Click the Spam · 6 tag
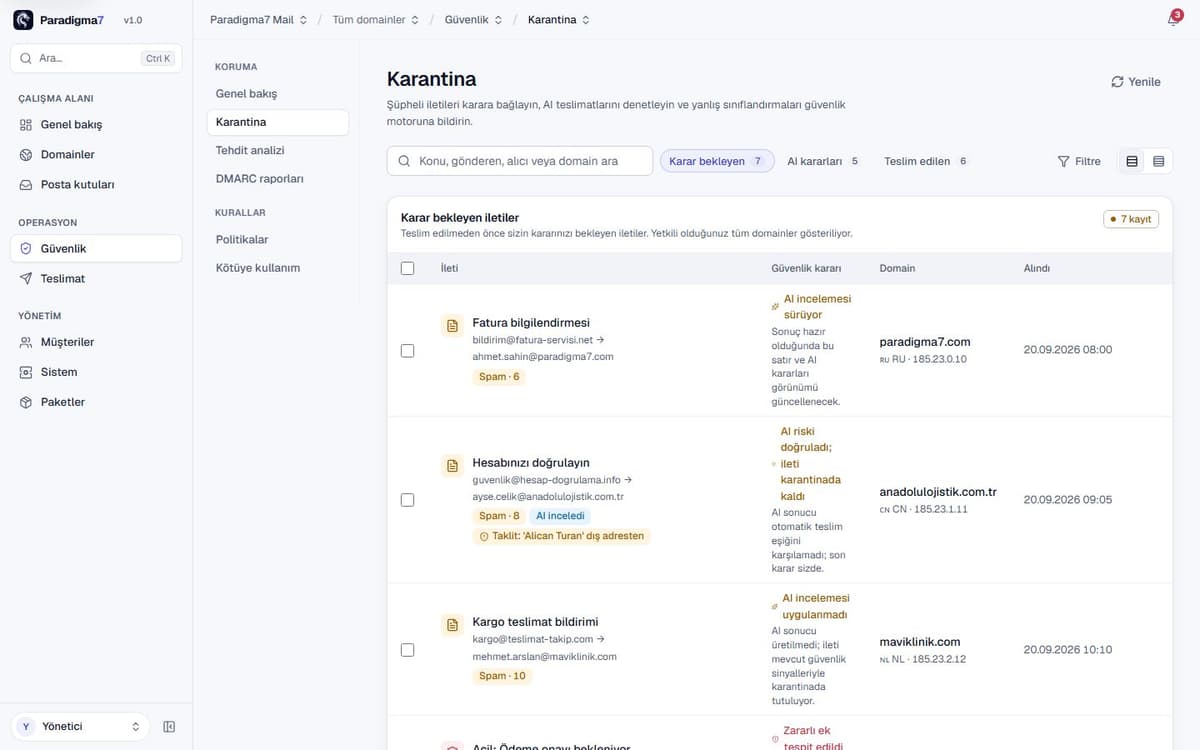The width and height of the screenshot is (1200, 750). point(499,377)
